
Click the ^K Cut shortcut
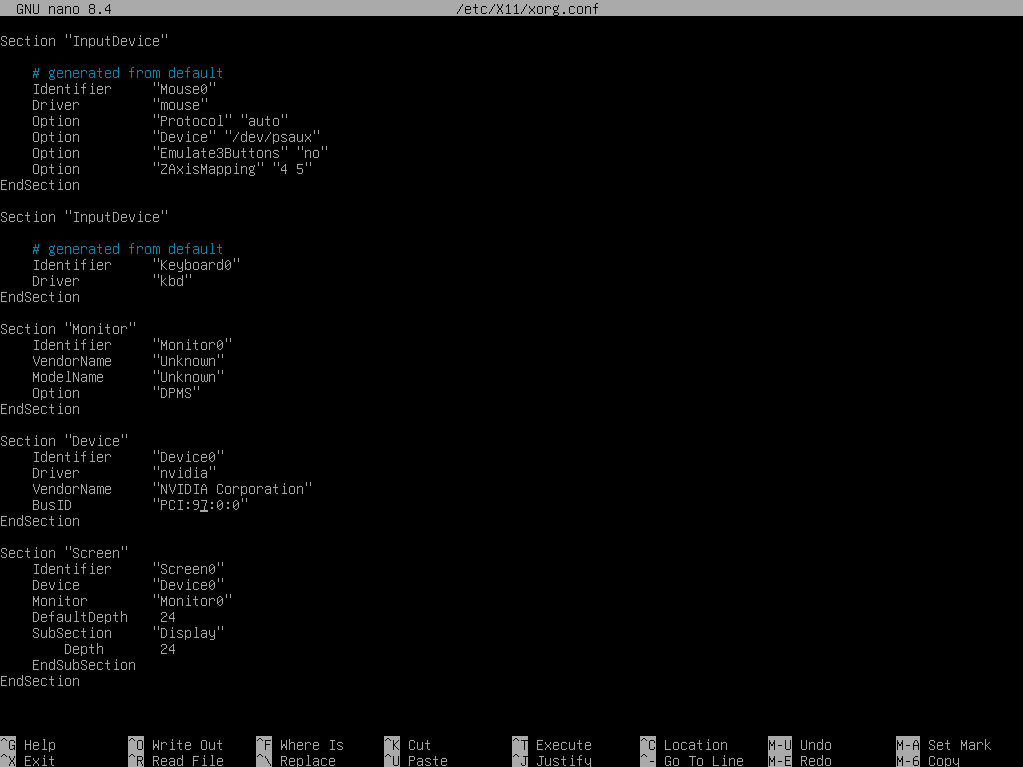click(407, 745)
